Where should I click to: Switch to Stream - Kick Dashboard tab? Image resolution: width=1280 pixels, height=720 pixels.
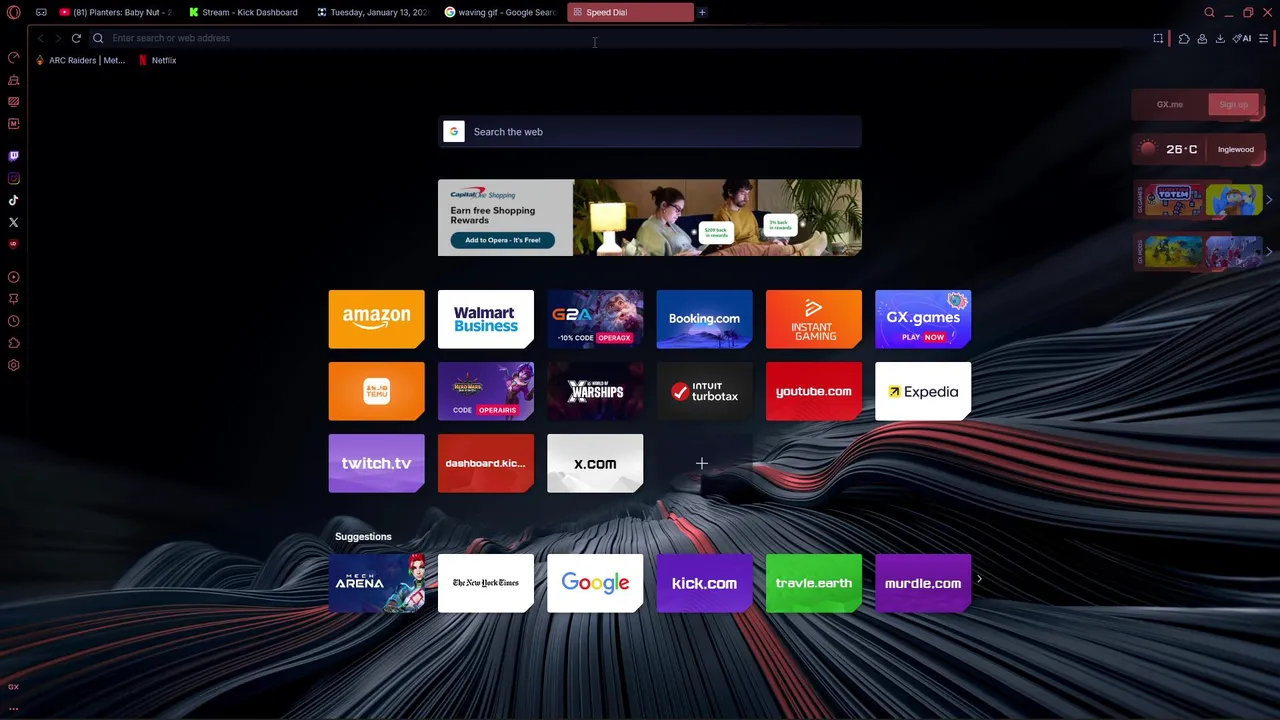(243, 12)
